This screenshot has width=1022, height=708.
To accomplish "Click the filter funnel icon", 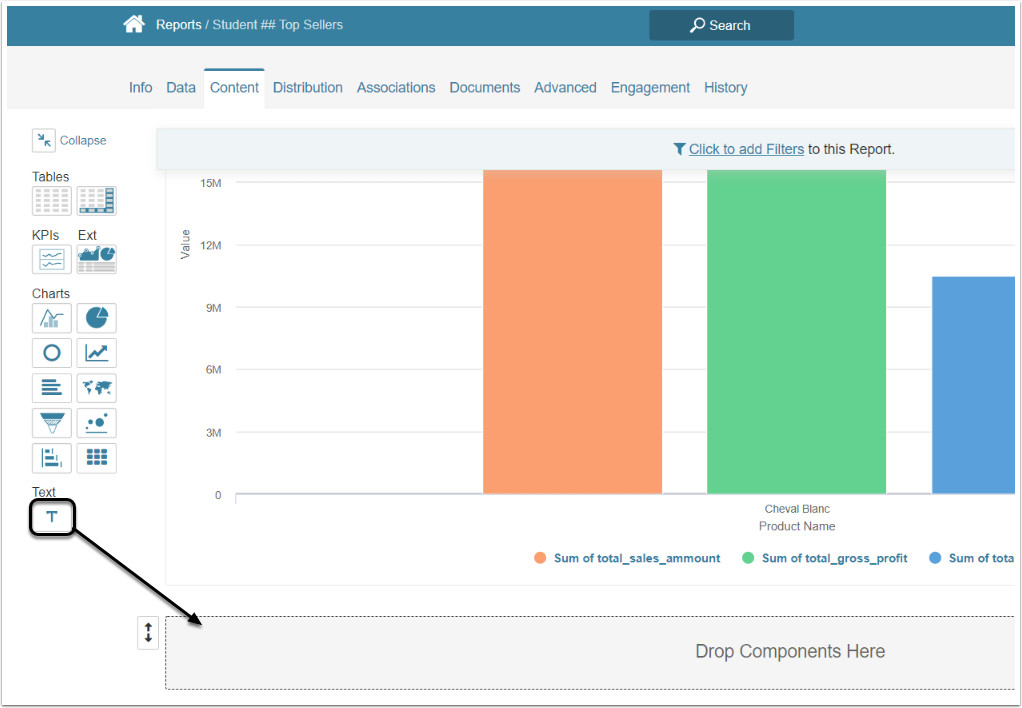I will [679, 149].
